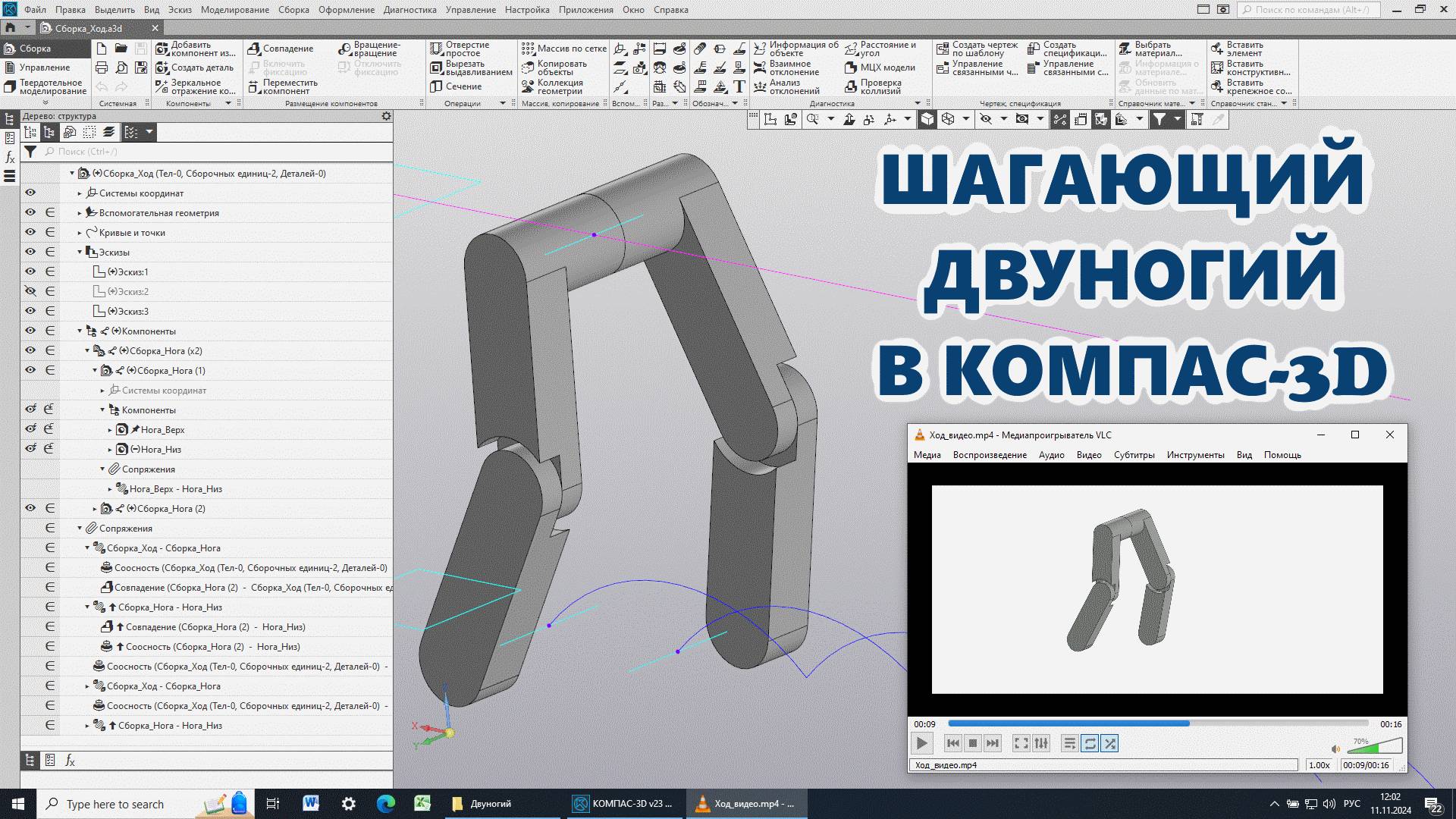Show hidden Эскиз:2 via eye icon

(x=30, y=291)
